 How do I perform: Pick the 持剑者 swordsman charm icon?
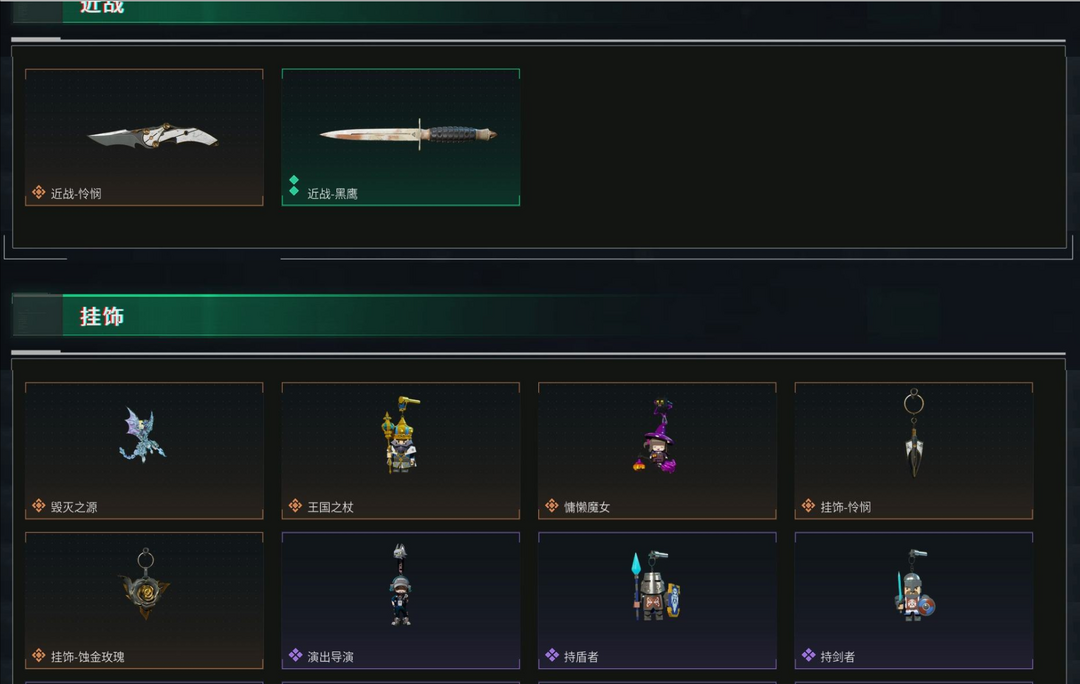pyautogui.click(x=913, y=585)
